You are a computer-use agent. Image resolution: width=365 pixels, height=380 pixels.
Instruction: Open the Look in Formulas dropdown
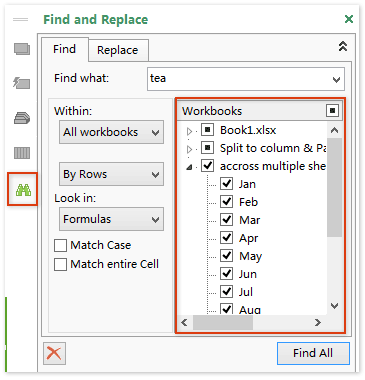coord(111,219)
